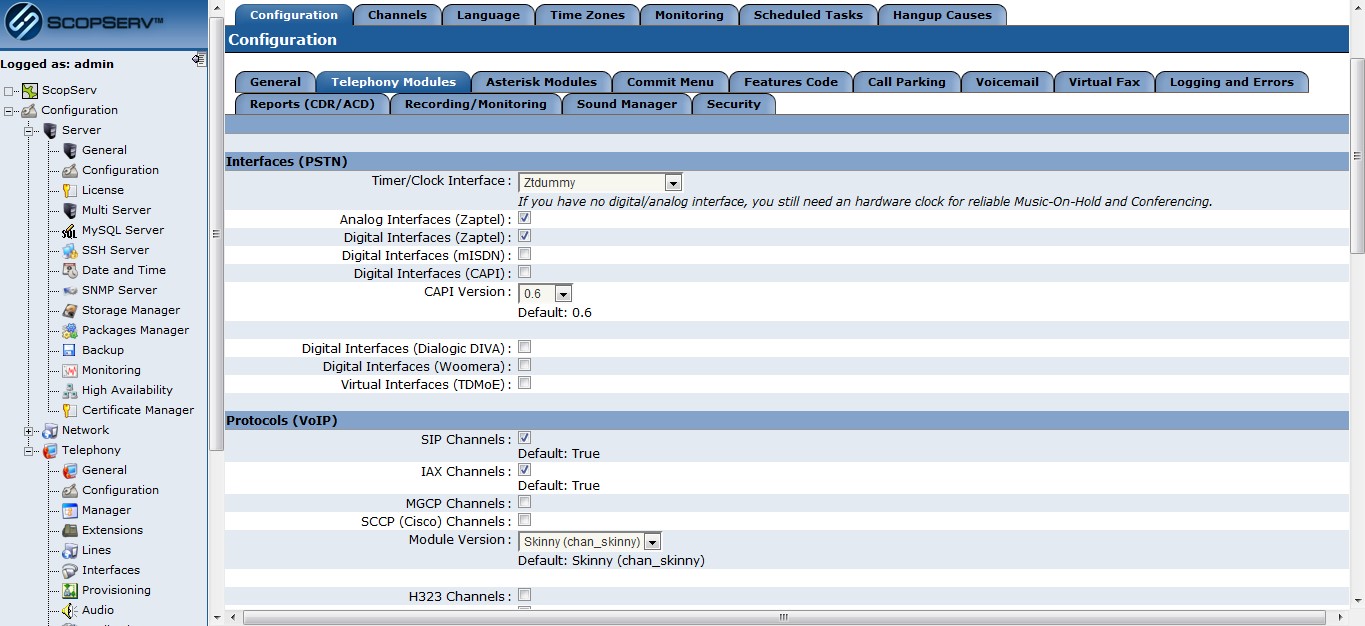Switch to the Asterisk Modules tab

click(x=541, y=82)
